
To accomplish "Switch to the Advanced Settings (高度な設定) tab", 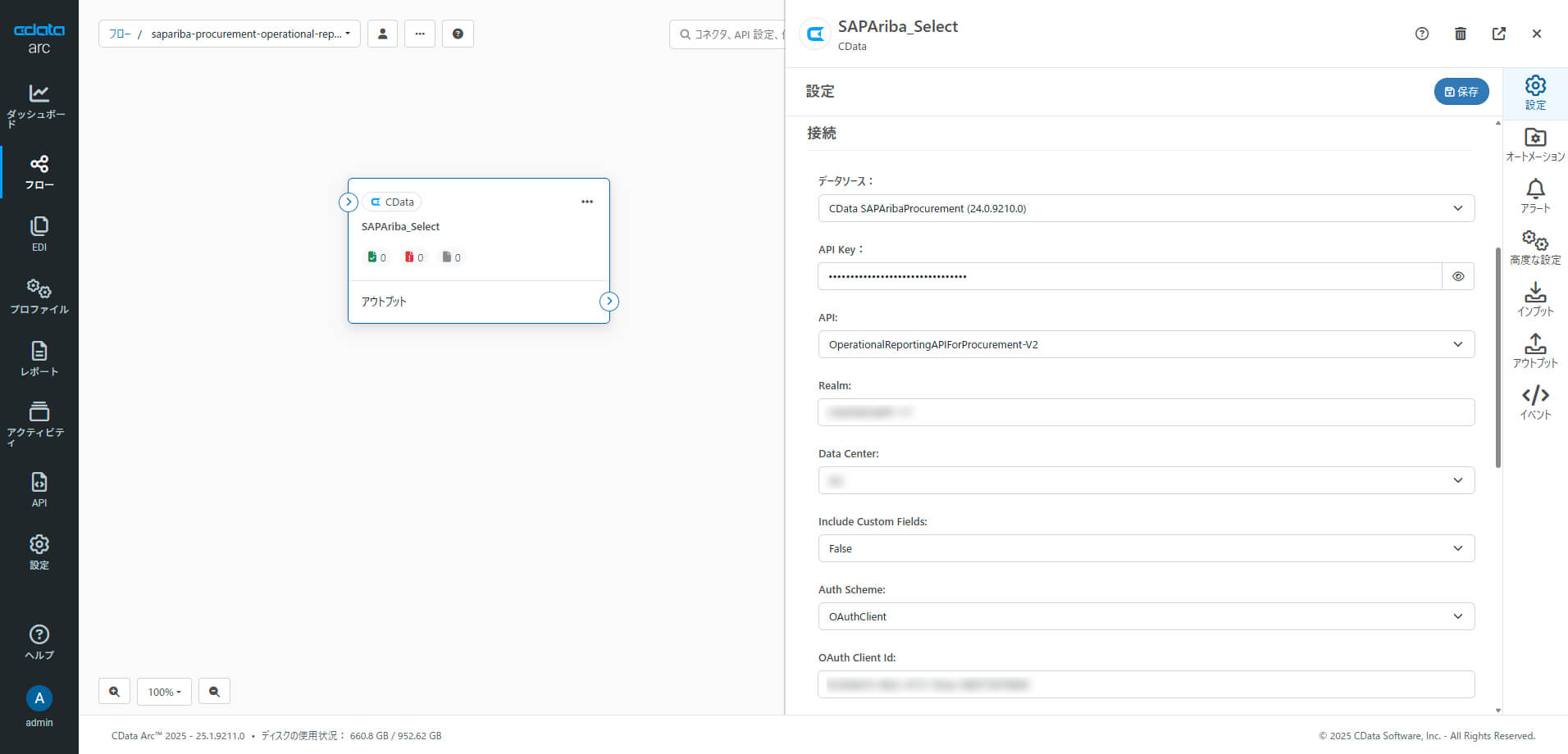I will (1535, 248).
